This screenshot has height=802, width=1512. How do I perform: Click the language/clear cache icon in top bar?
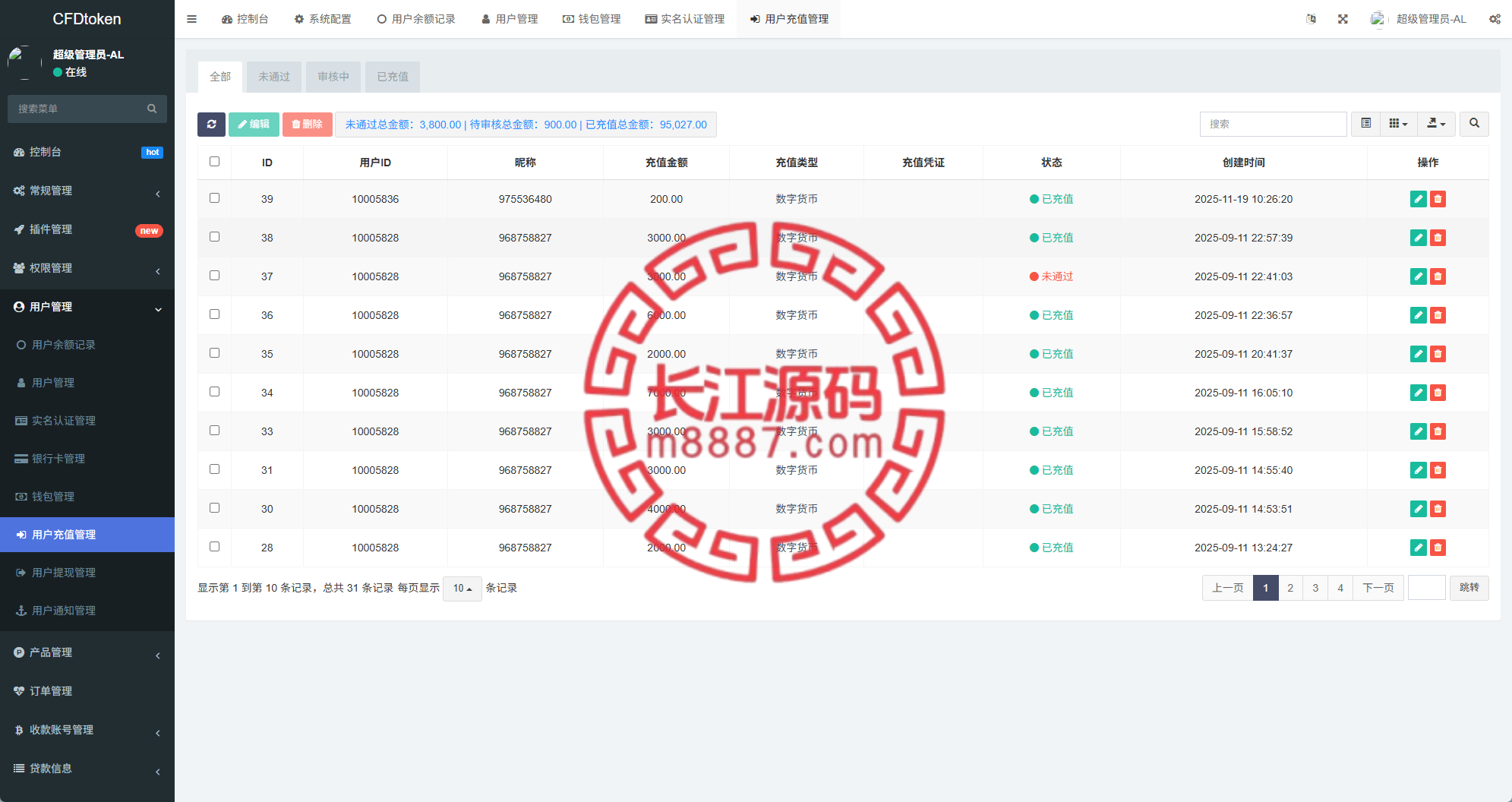1311,19
